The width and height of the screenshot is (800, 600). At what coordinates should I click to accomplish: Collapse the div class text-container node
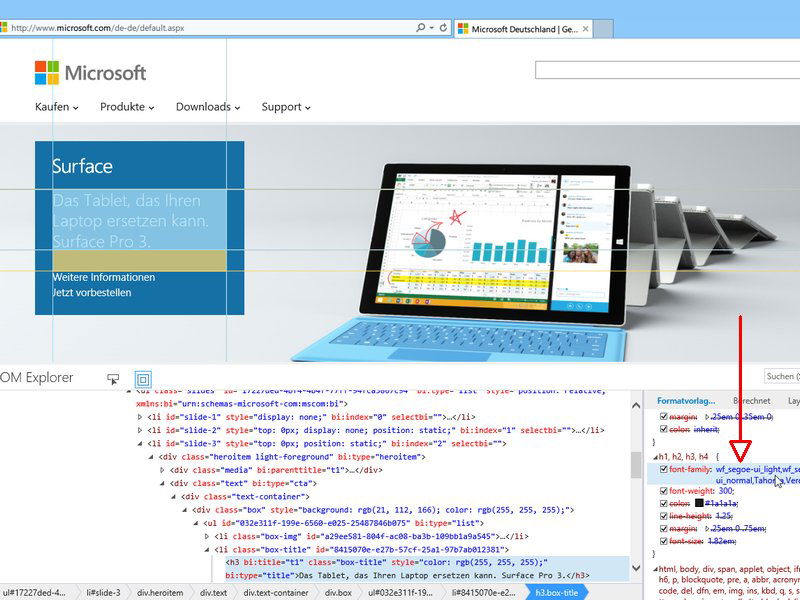tap(174, 497)
